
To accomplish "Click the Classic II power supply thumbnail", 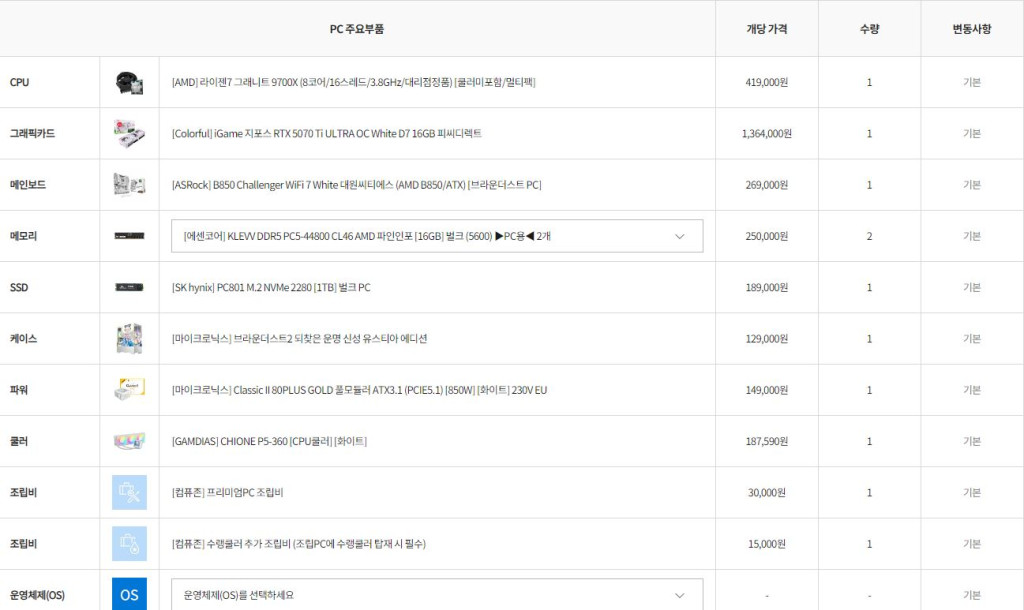I will pos(129,390).
